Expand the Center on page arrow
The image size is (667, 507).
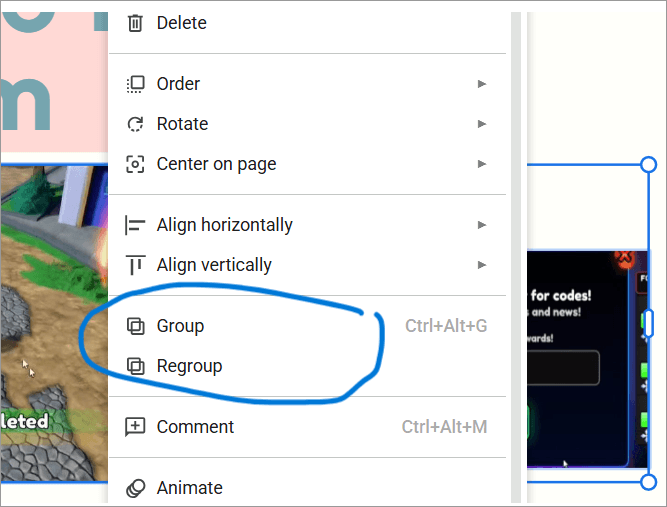(482, 164)
